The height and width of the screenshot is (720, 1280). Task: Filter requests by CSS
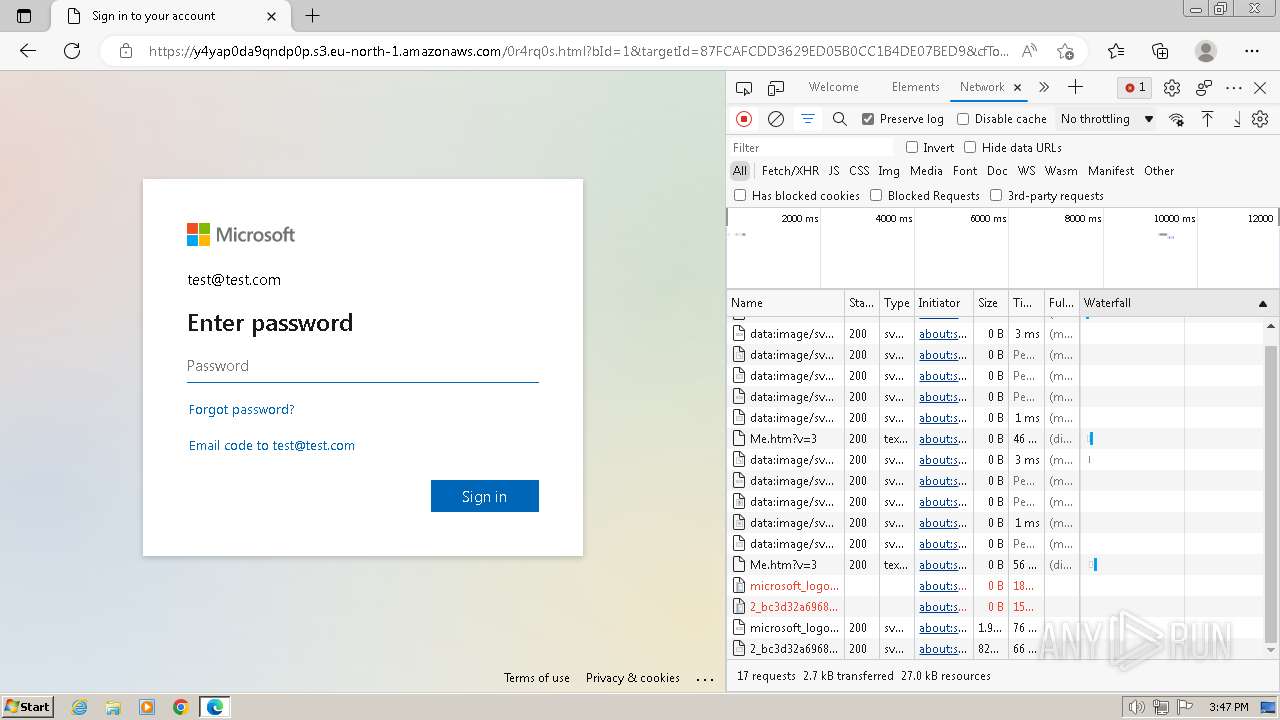(x=859, y=171)
